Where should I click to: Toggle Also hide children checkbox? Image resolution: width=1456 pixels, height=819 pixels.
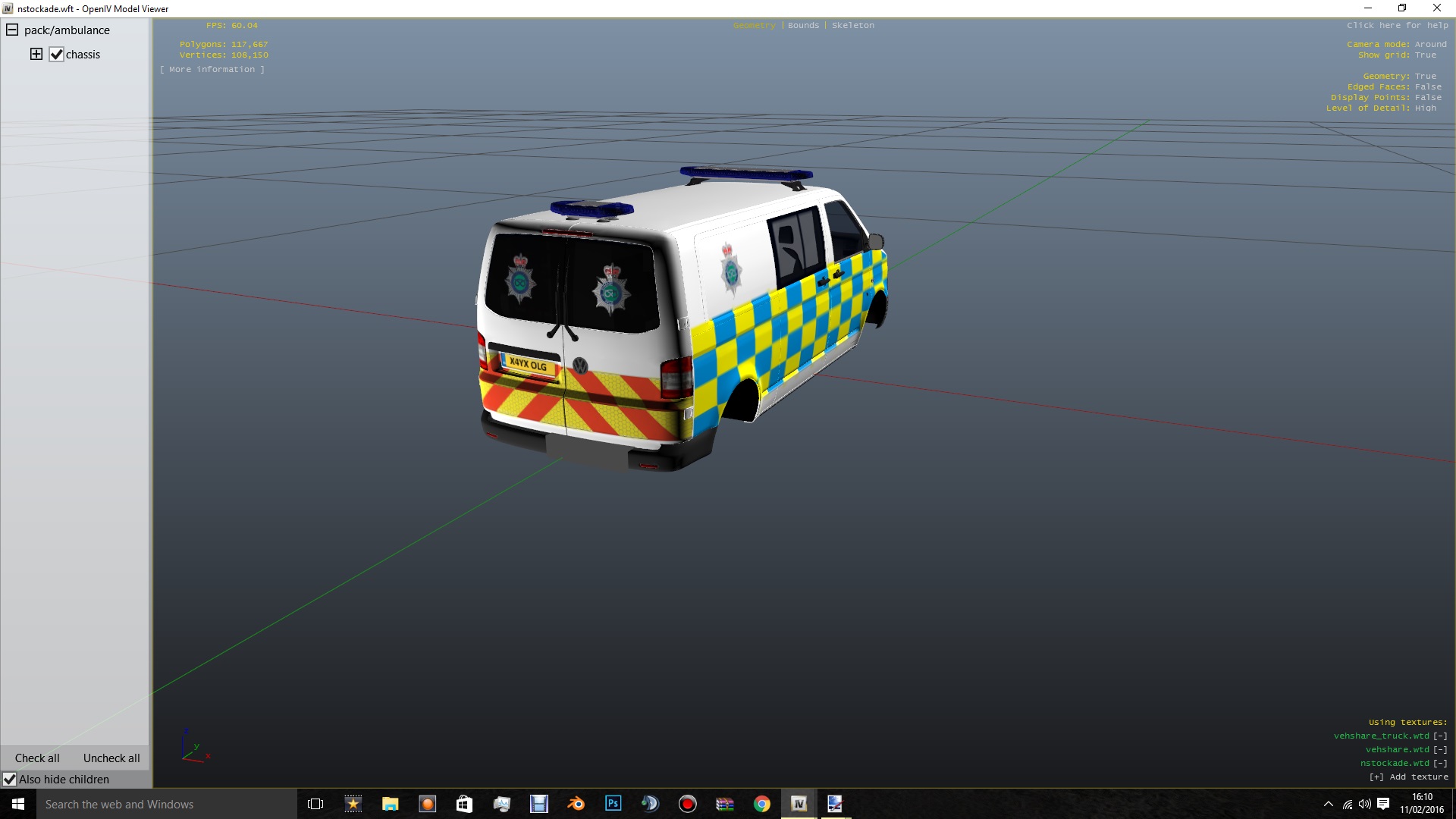pos(10,780)
